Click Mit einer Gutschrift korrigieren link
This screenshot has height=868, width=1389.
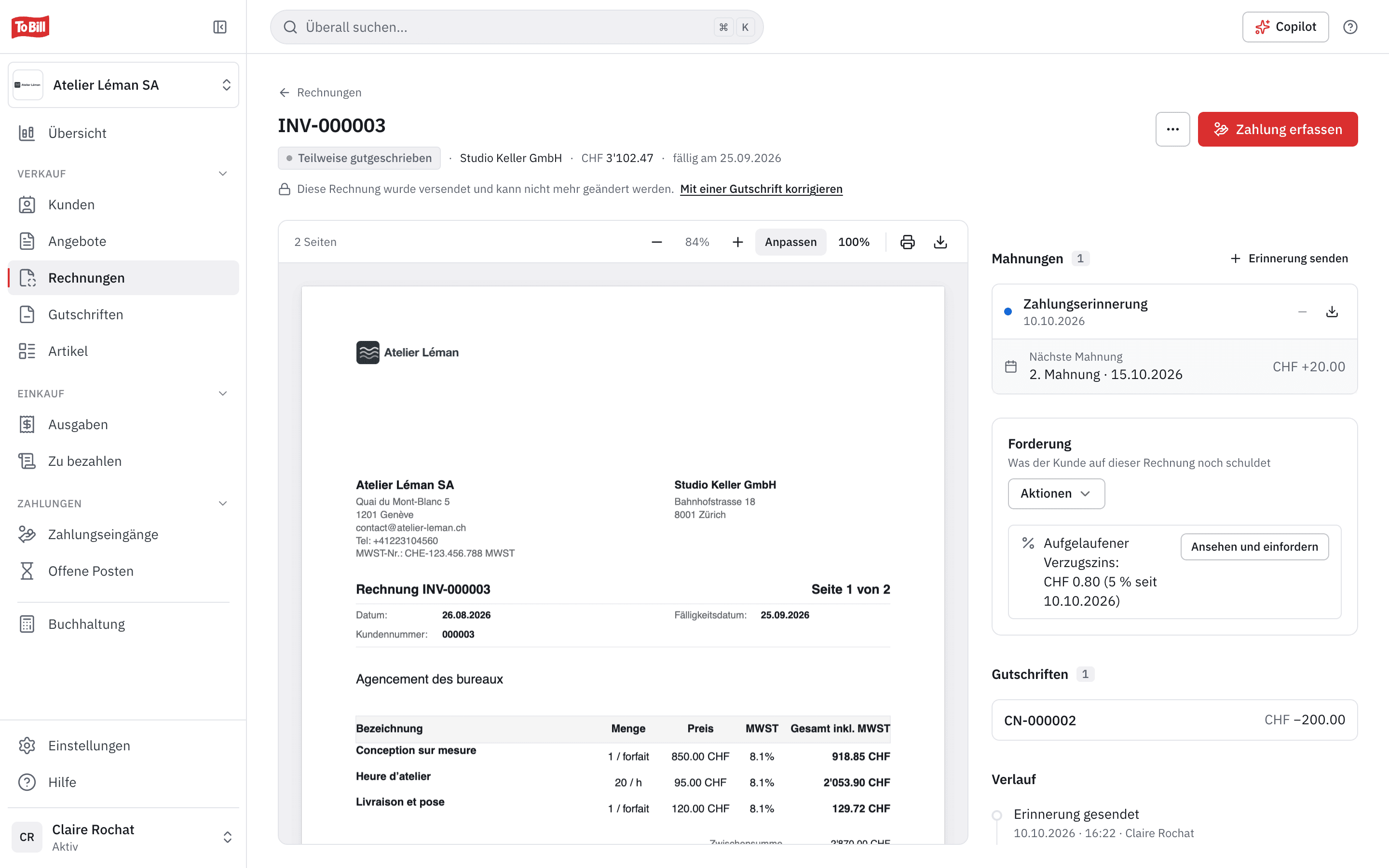pyautogui.click(x=761, y=189)
